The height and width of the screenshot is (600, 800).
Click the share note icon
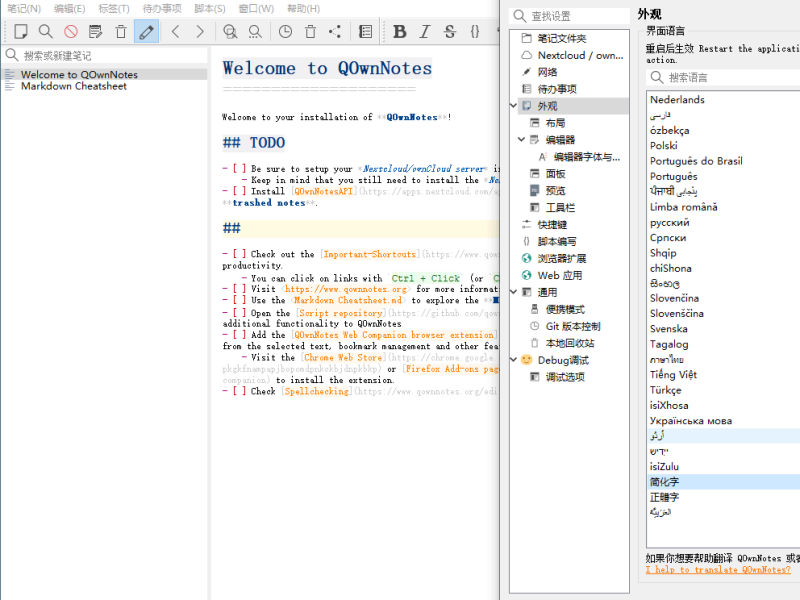[335, 32]
